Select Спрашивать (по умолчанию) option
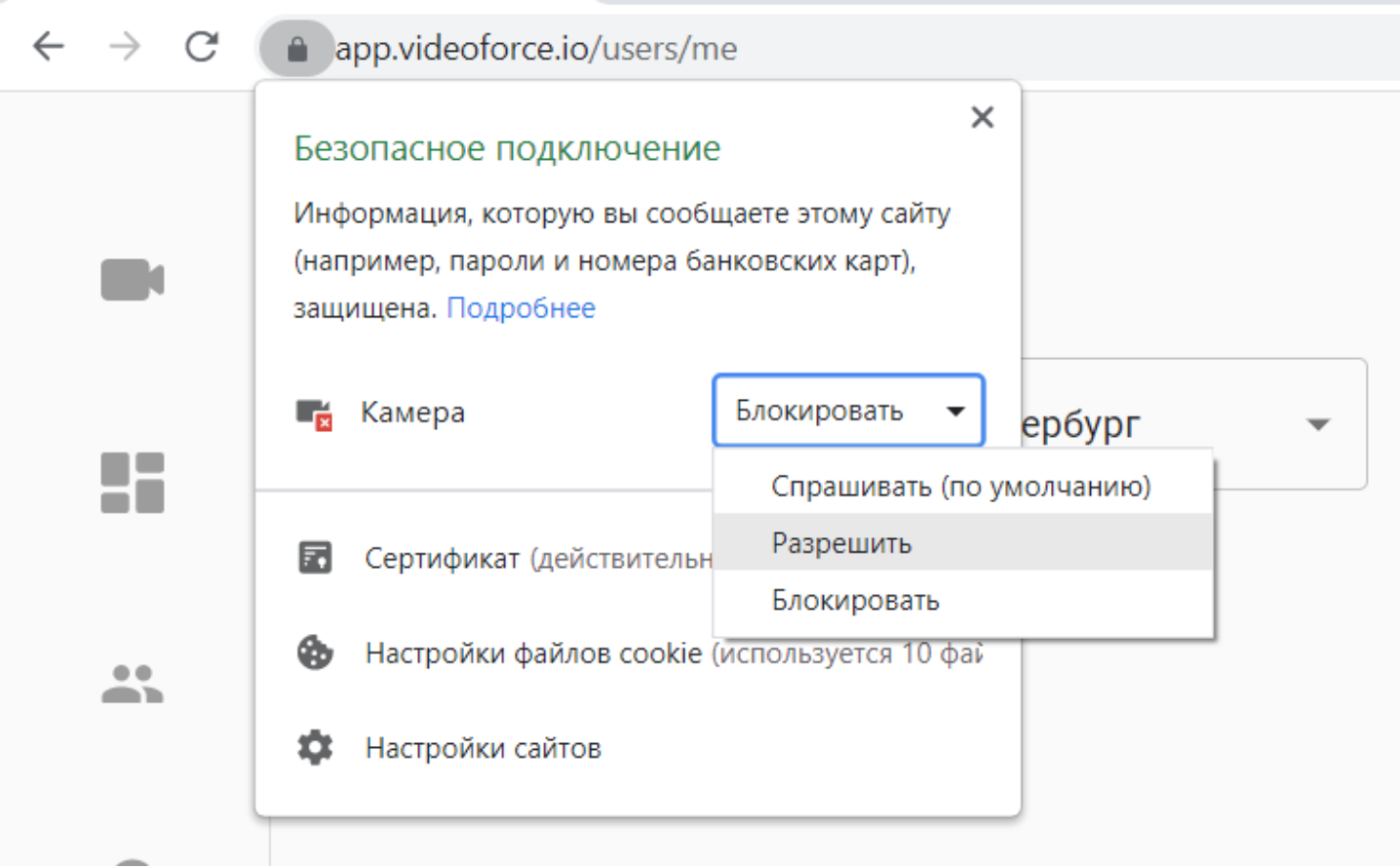The width and height of the screenshot is (1400, 868). click(963, 486)
